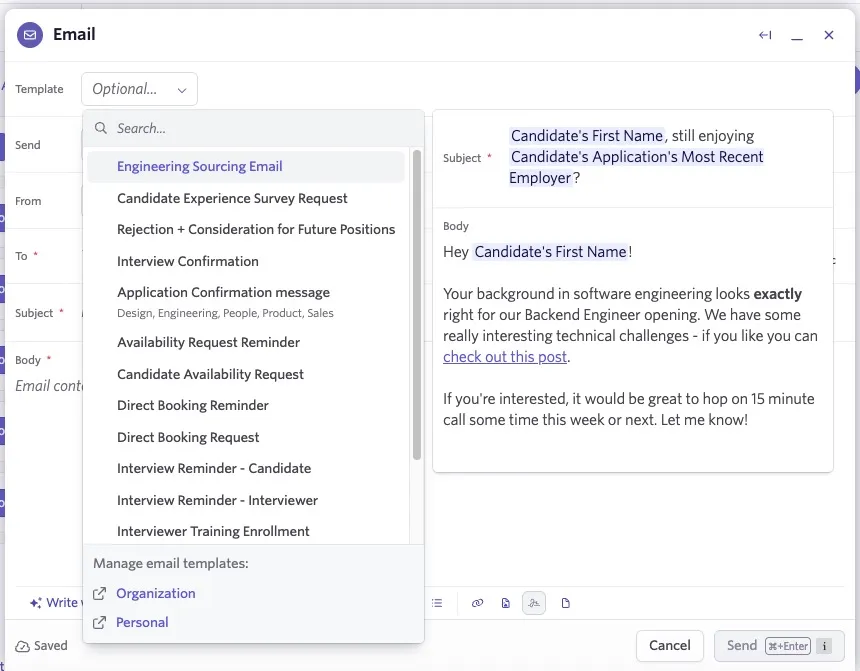Select Candidate Availability Request template
860x671 pixels.
tap(246, 375)
